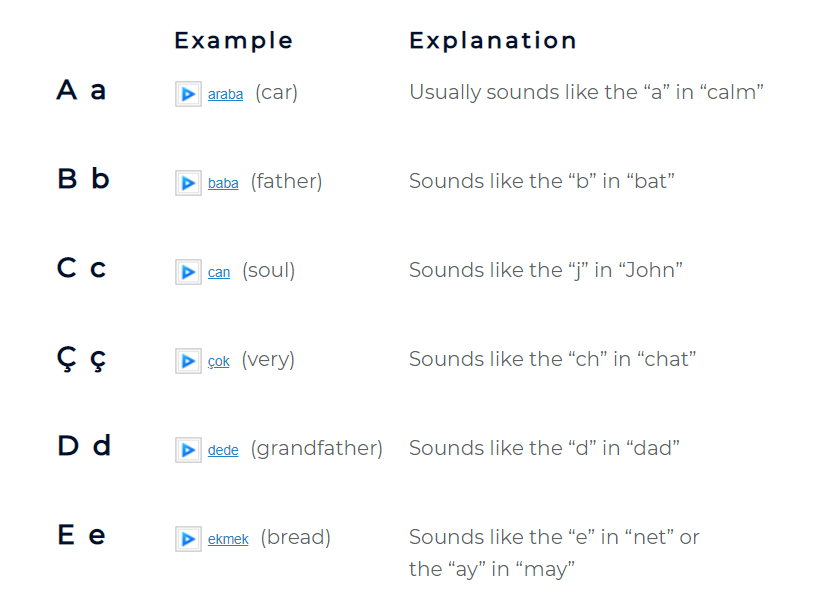The width and height of the screenshot is (824, 601).
Task: Play pronunciation of ekmek
Action: pyautogui.click(x=188, y=539)
